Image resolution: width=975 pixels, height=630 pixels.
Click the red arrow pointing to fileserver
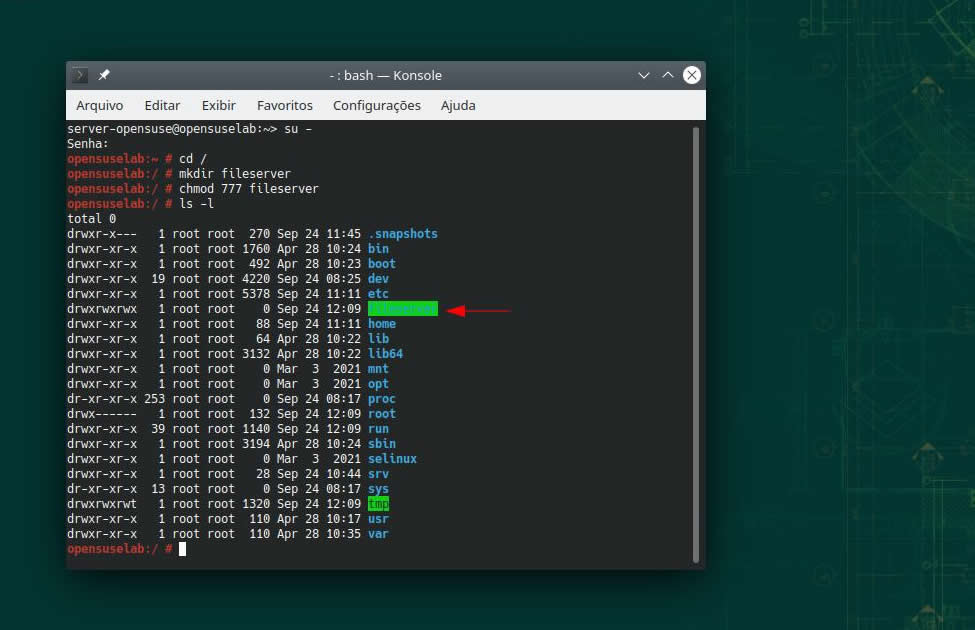point(479,310)
